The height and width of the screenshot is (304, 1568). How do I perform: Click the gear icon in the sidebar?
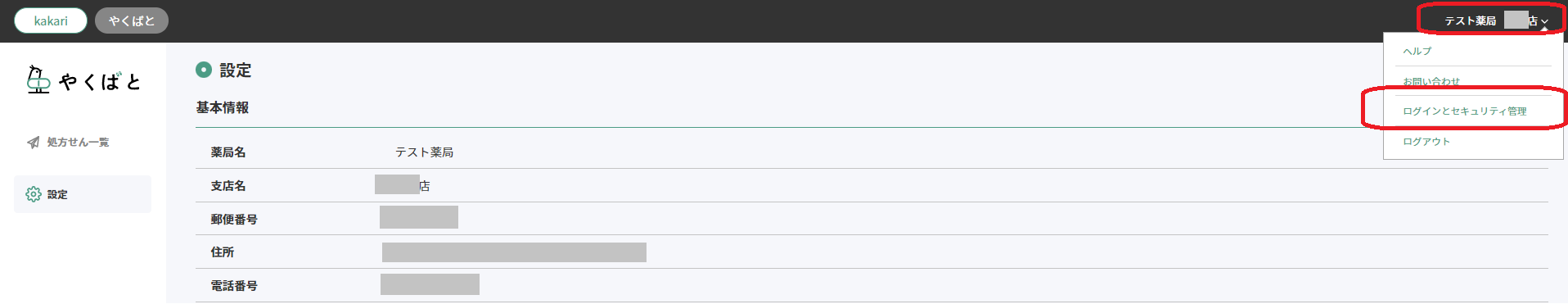pyautogui.click(x=34, y=194)
